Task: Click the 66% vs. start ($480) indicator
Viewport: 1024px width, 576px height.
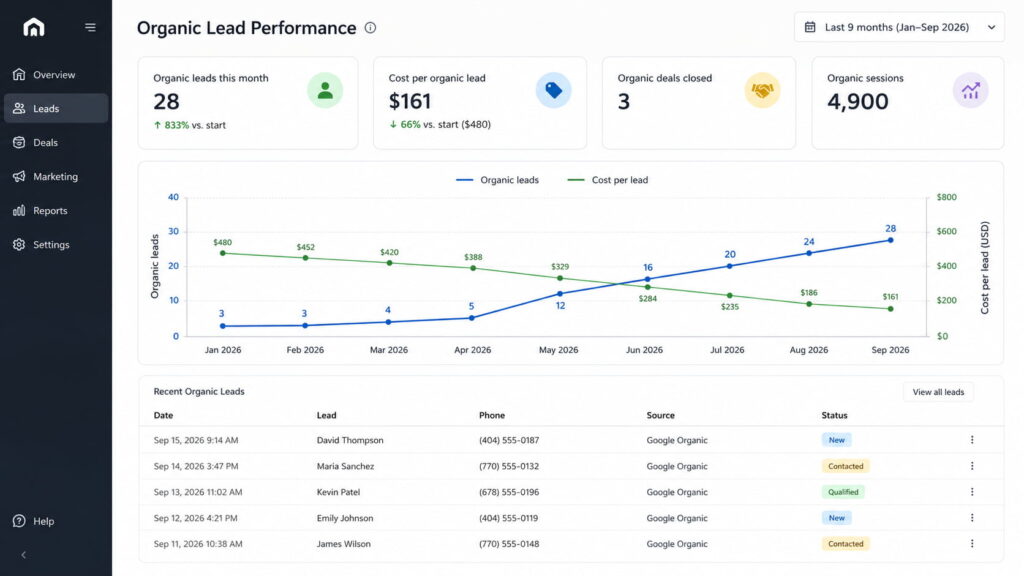Action: coord(440,124)
